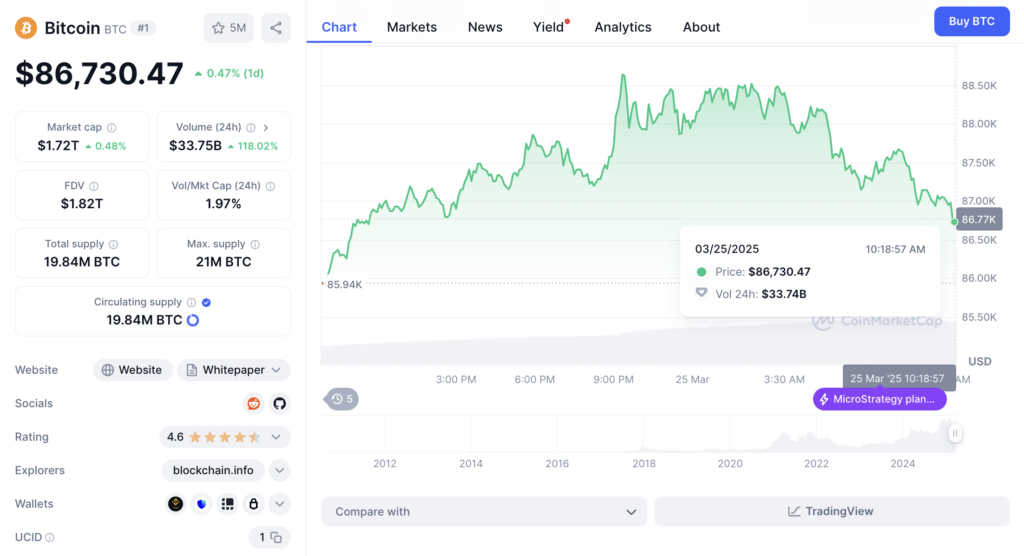Switch to the Yield tab

coord(549,27)
